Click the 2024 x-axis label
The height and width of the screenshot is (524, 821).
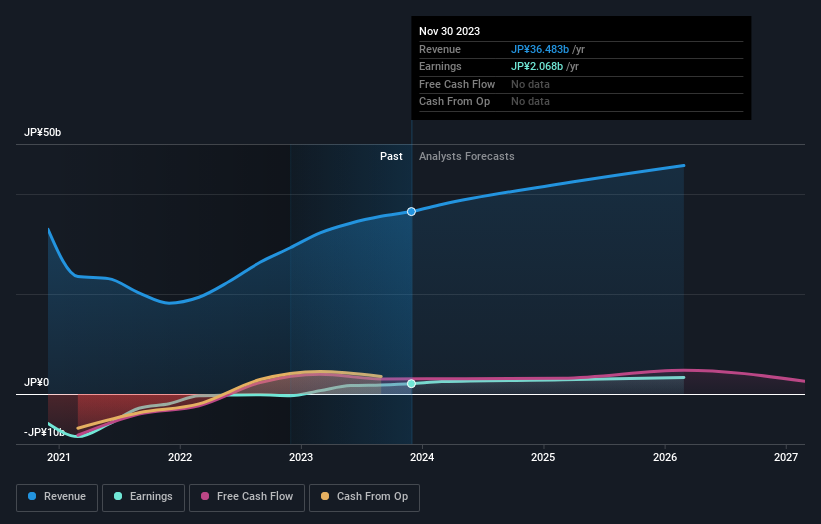(x=422, y=457)
